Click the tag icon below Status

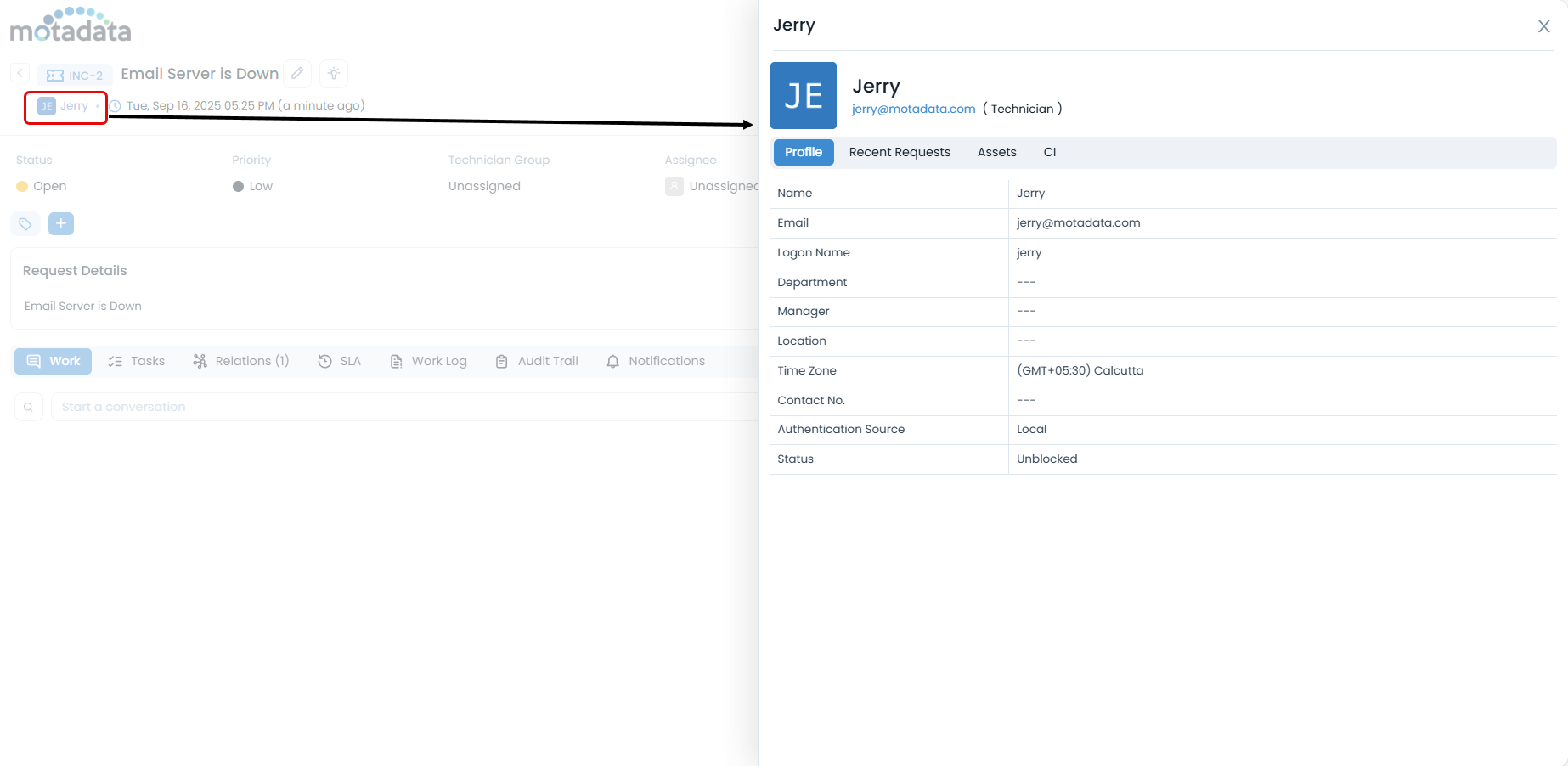tap(25, 224)
